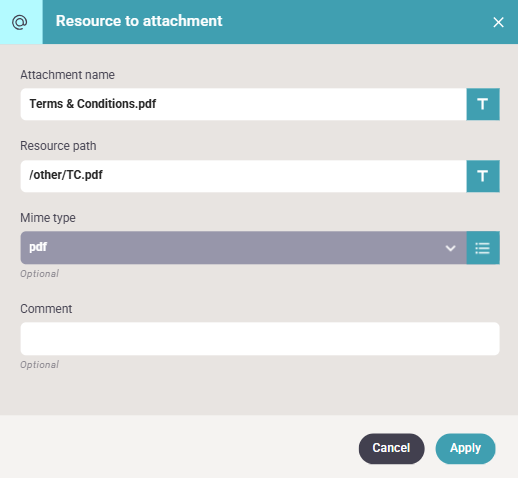Click the Mime type label
This screenshot has height=478, width=518.
click(x=48, y=218)
